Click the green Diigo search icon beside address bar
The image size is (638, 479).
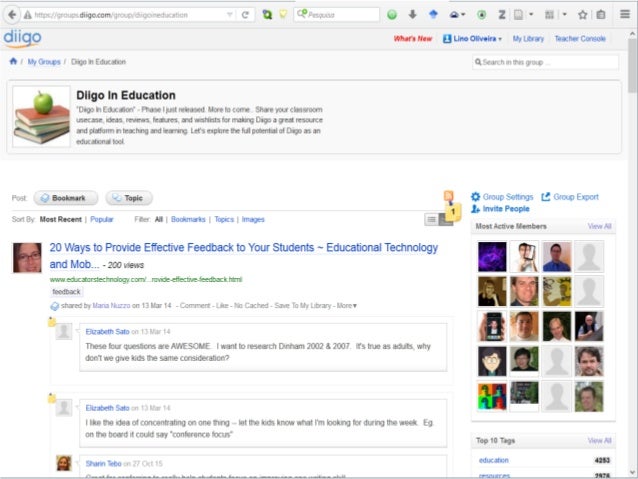267,15
